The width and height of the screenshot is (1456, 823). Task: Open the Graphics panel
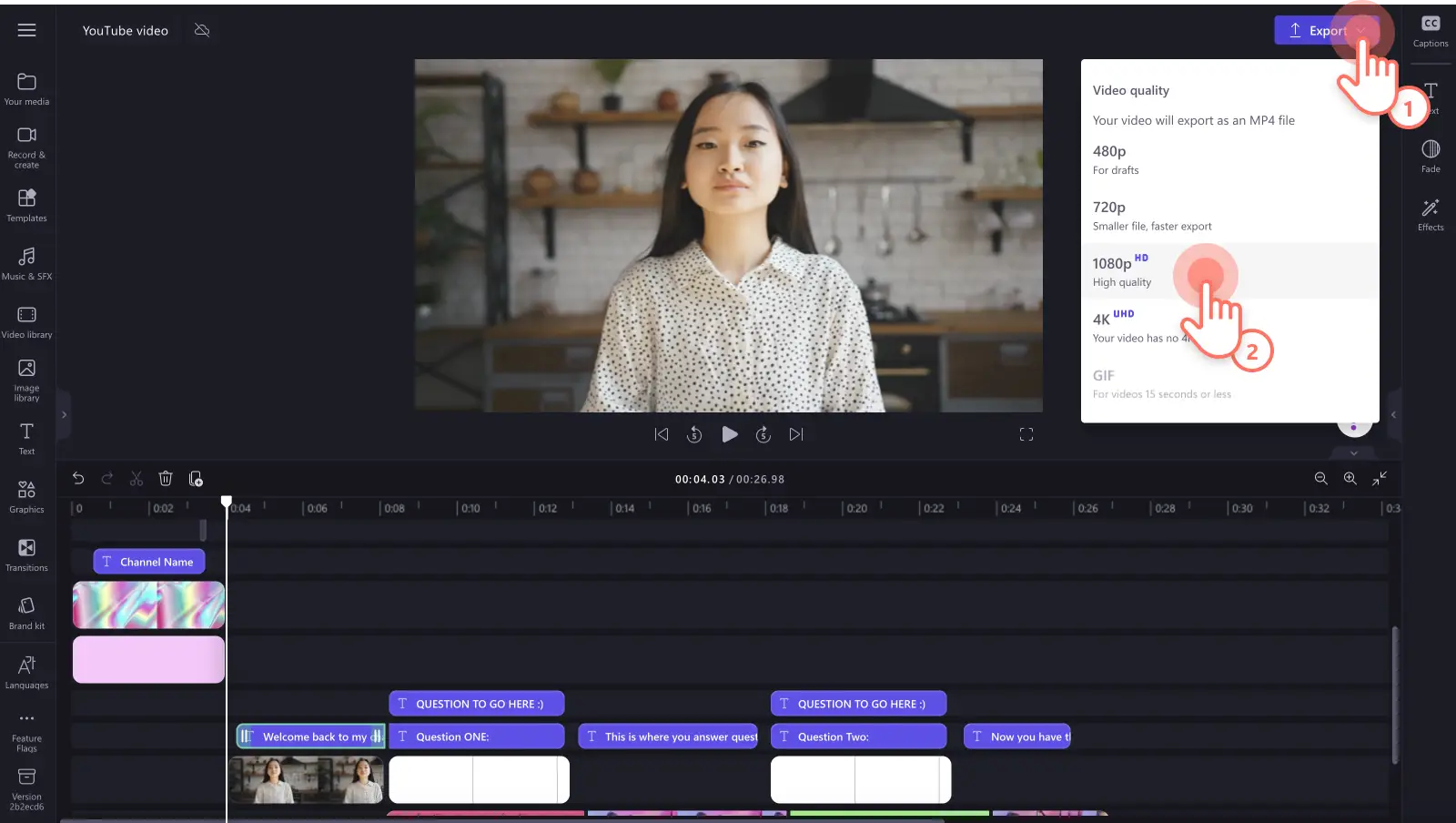click(x=27, y=496)
